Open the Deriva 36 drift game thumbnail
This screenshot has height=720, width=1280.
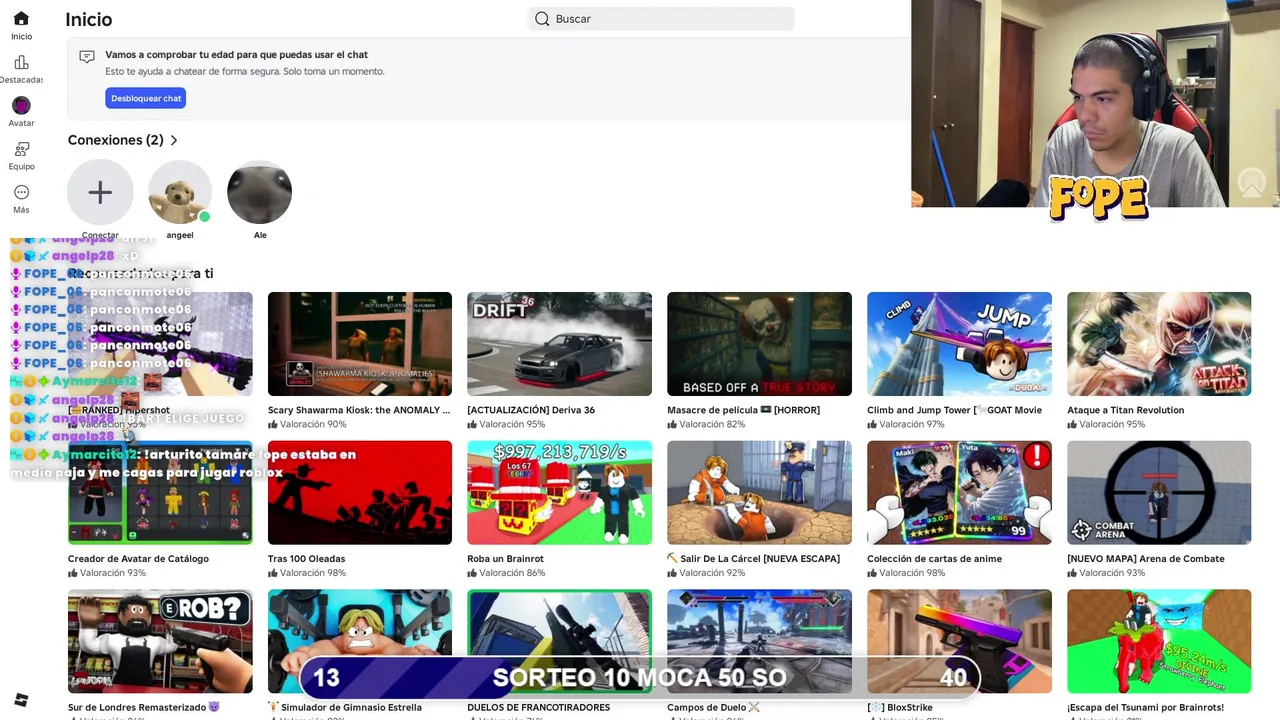coord(559,344)
